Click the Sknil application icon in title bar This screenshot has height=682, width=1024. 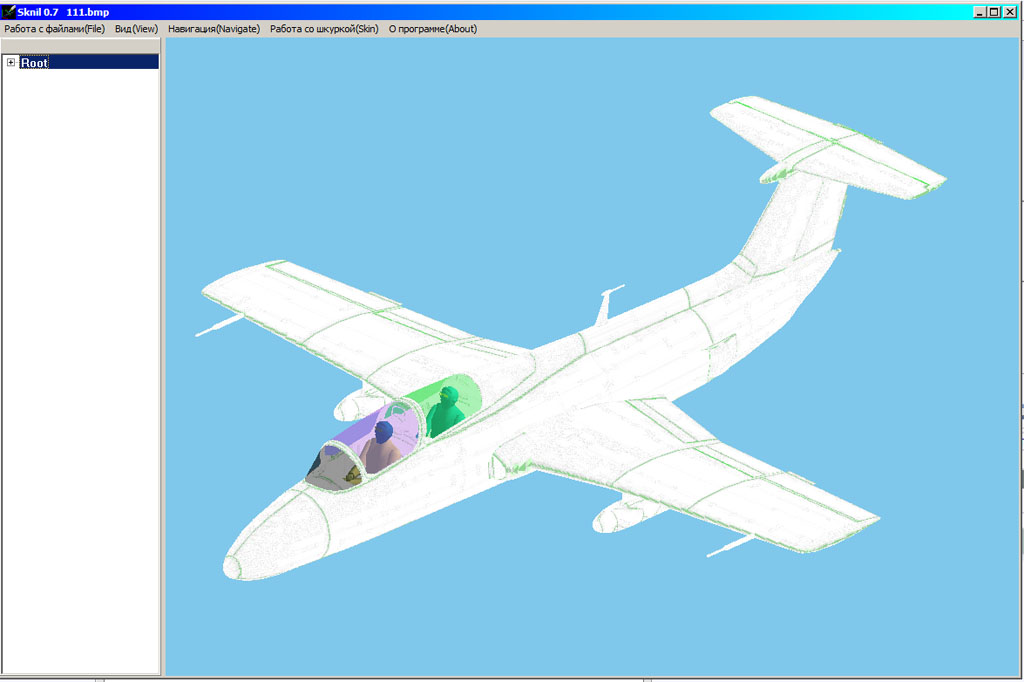pyautogui.click(x=8, y=11)
